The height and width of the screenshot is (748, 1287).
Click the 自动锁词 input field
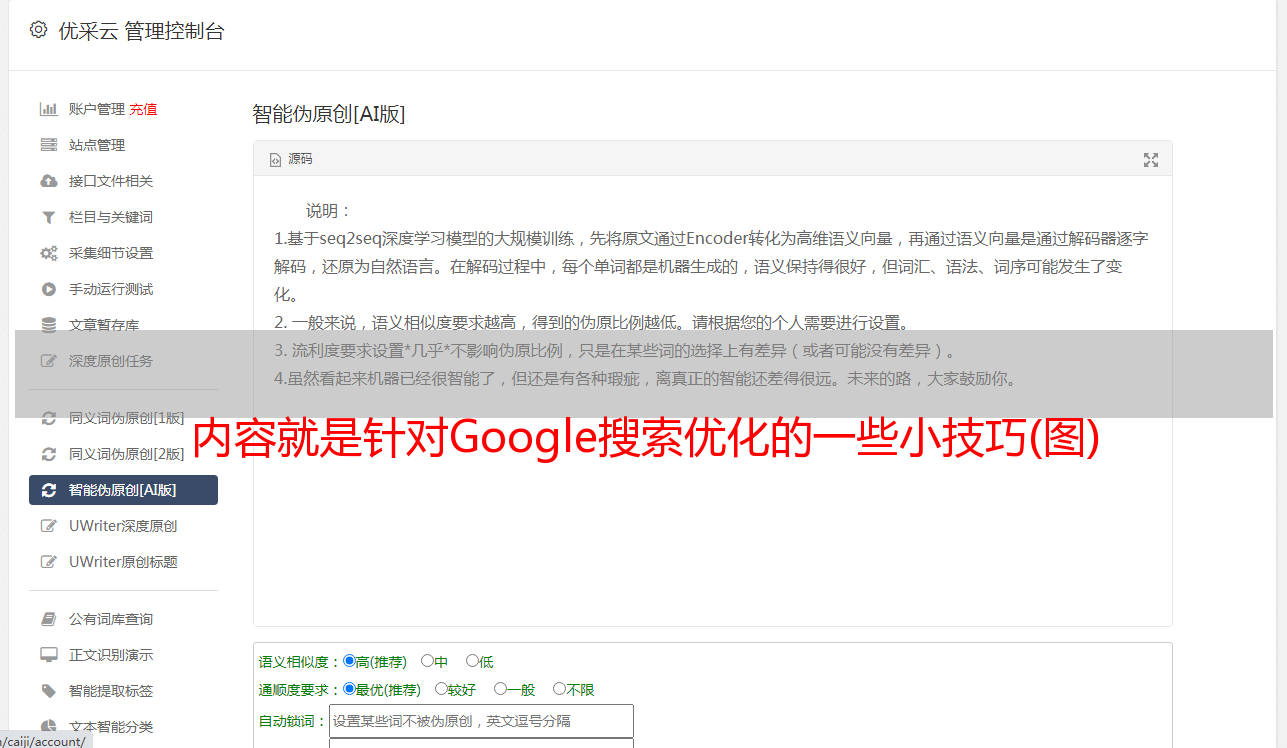481,721
